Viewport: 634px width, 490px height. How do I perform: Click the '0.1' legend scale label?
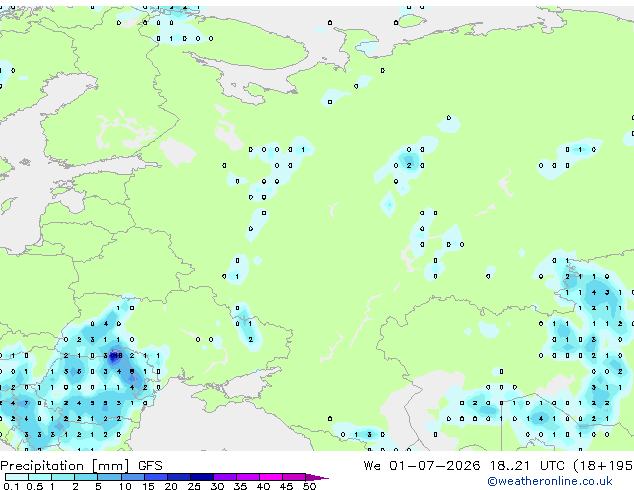pos(11,486)
